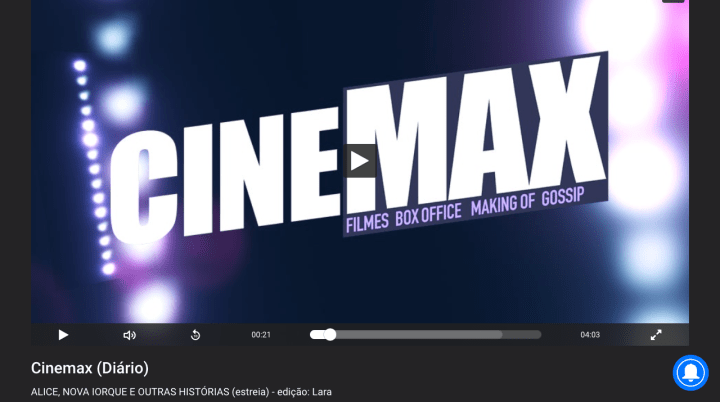Open notifications via the blue bell icon

[690, 373]
